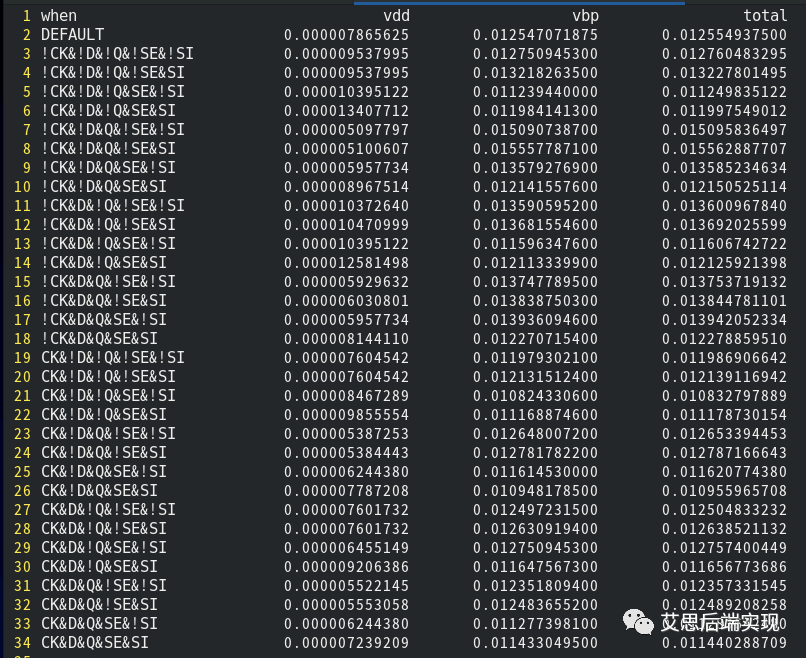This screenshot has height=658, width=806.
Task: Click the 'vbp' column header
Action: 585,16
